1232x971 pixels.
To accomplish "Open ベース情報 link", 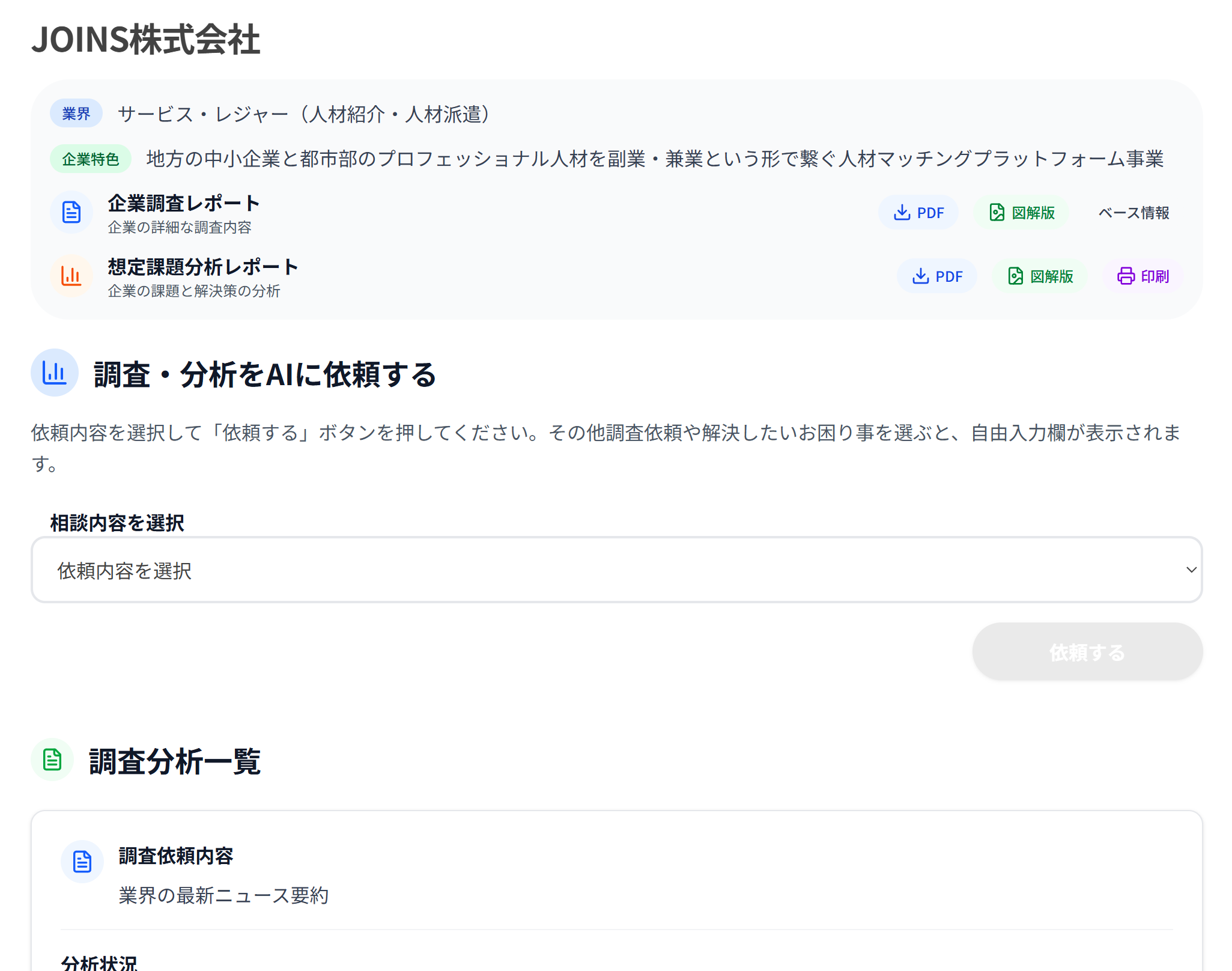I will tap(1133, 213).
